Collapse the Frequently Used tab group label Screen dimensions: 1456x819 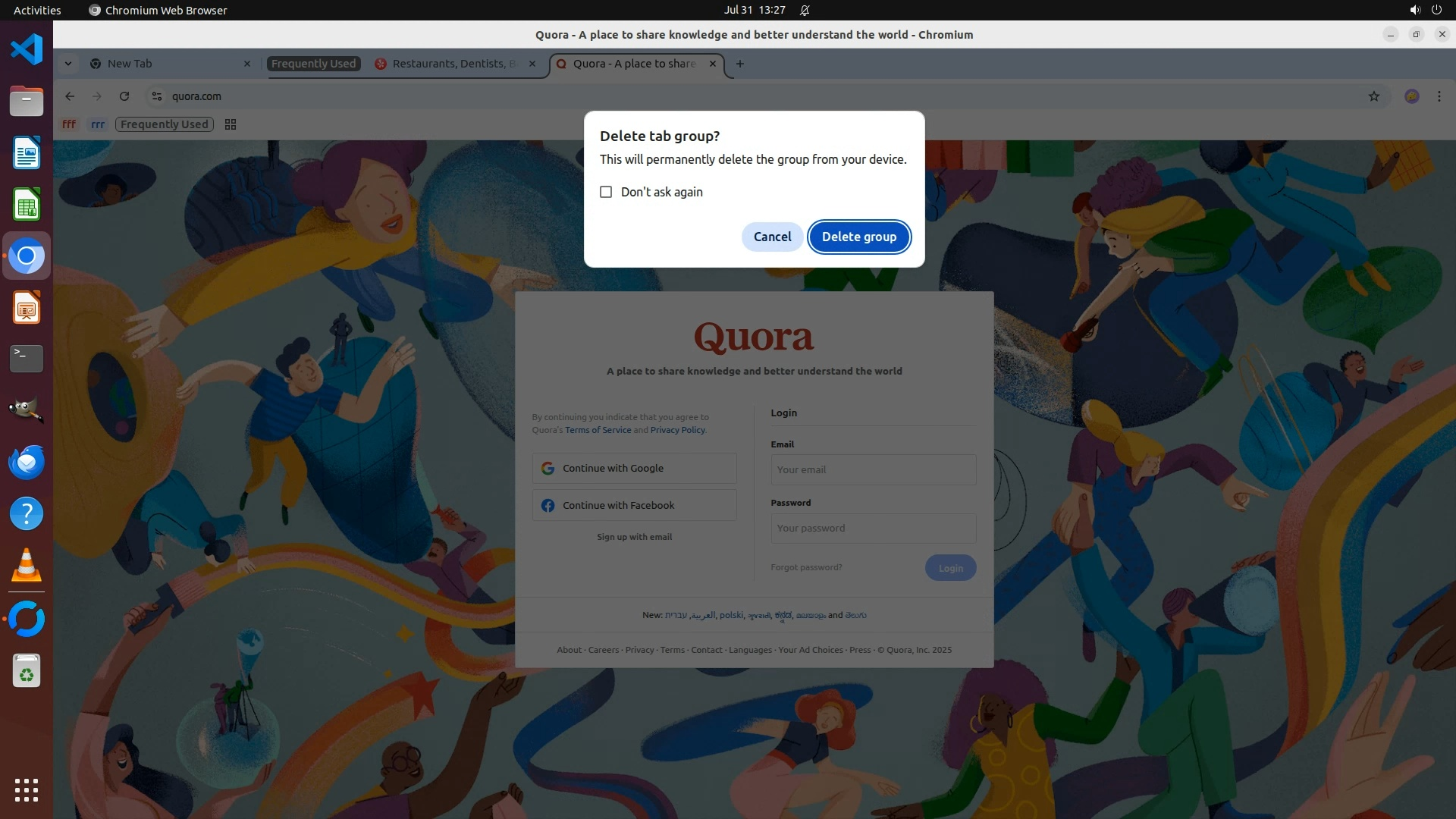(313, 64)
